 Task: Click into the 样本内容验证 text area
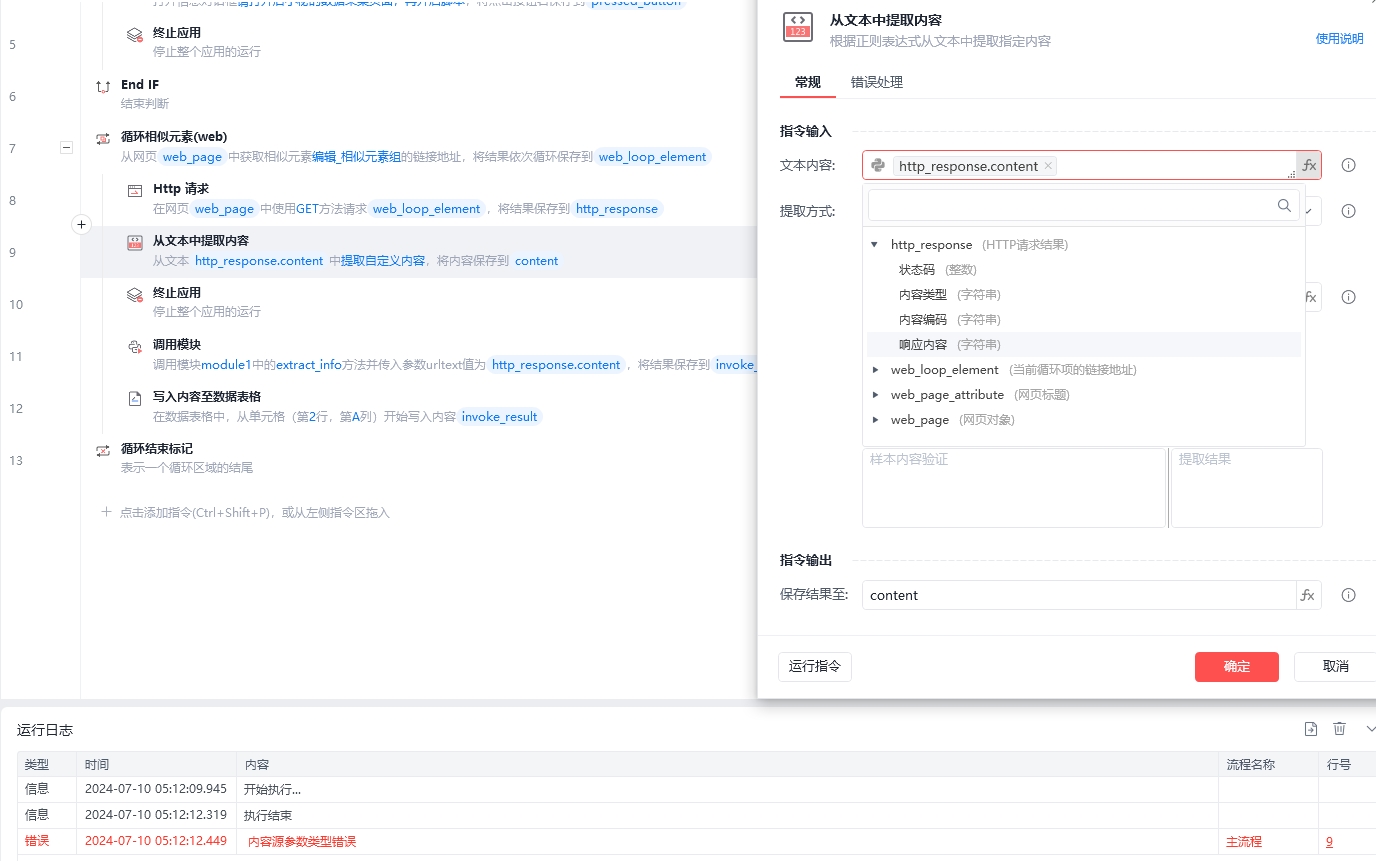[x=1014, y=488]
